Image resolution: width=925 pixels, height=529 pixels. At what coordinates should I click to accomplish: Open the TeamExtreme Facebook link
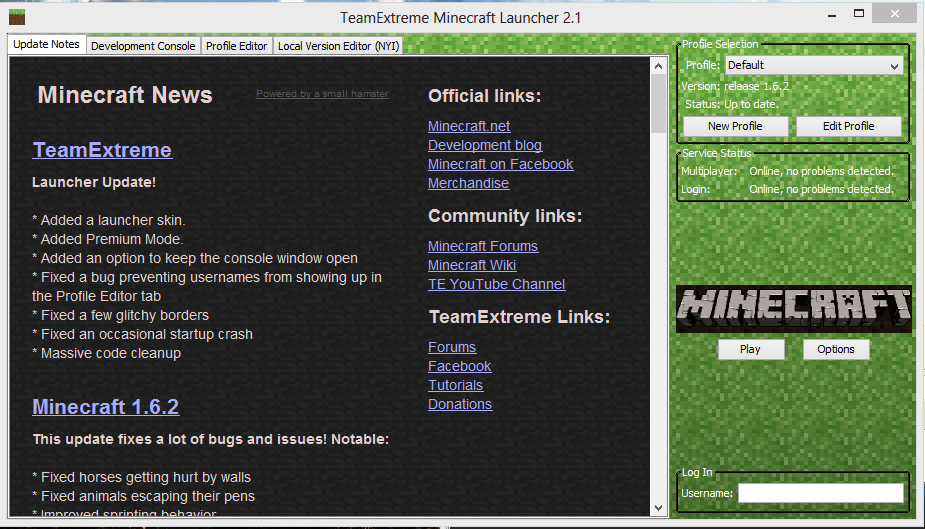460,366
